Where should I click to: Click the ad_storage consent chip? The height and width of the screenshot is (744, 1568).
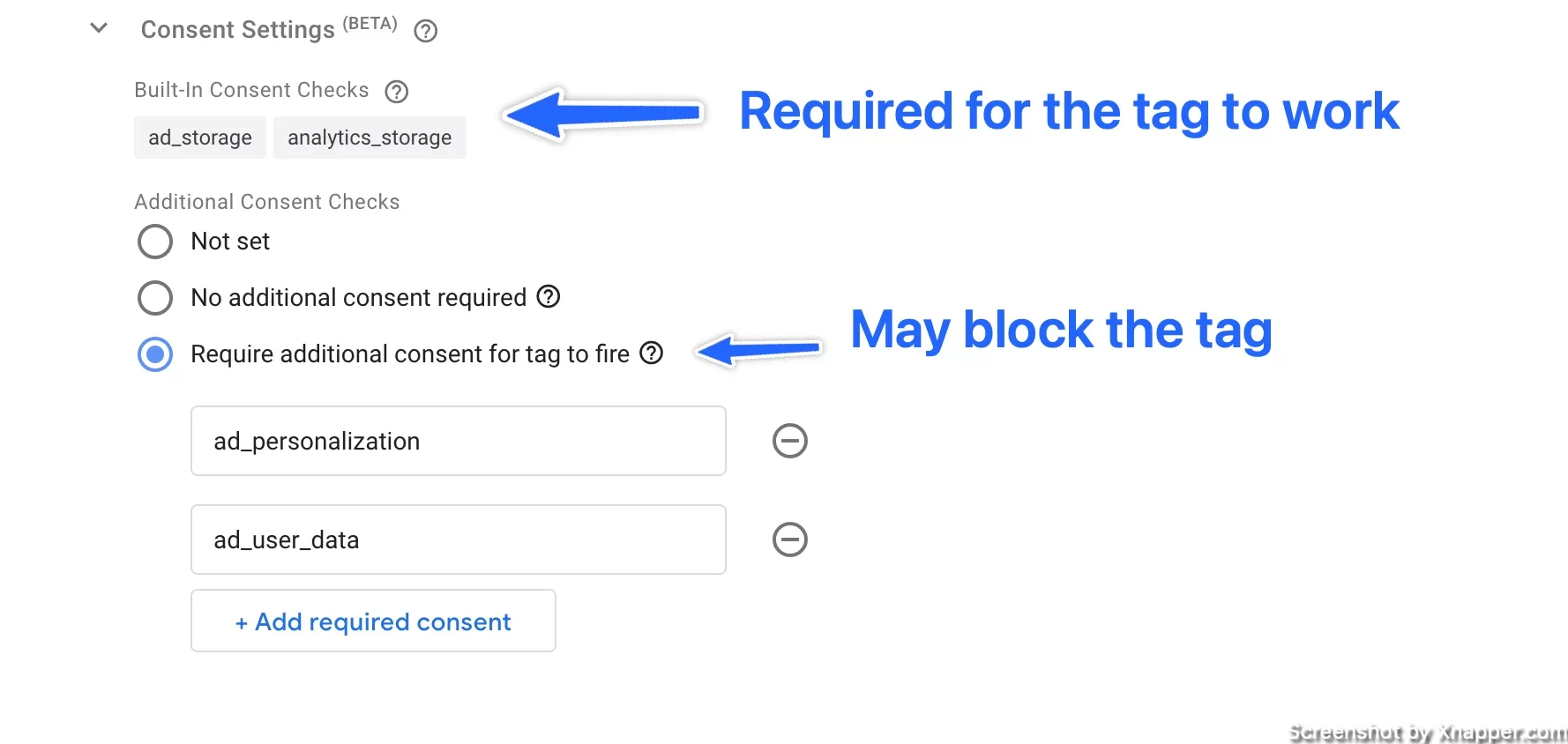[200, 138]
